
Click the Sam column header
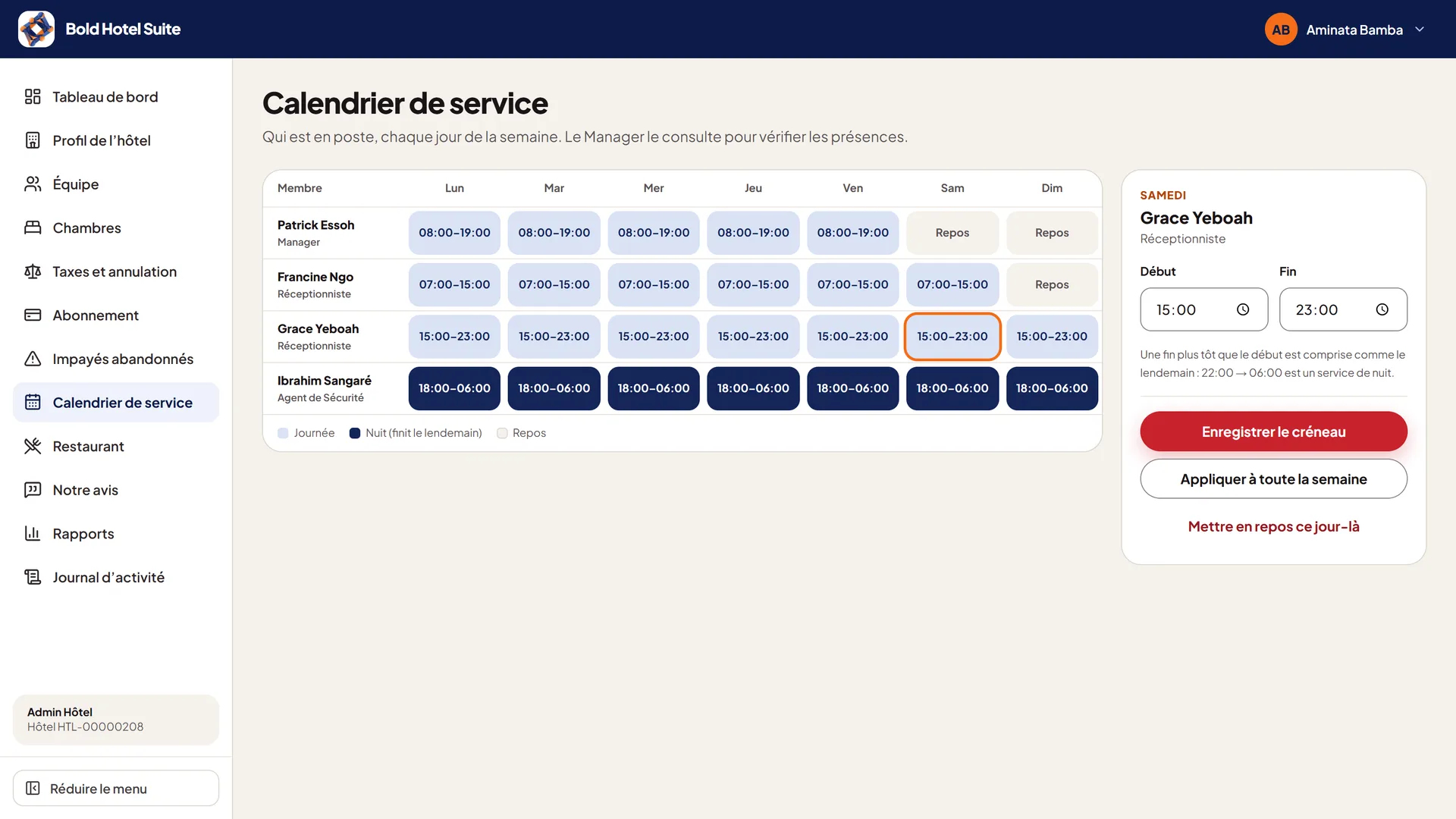click(952, 188)
